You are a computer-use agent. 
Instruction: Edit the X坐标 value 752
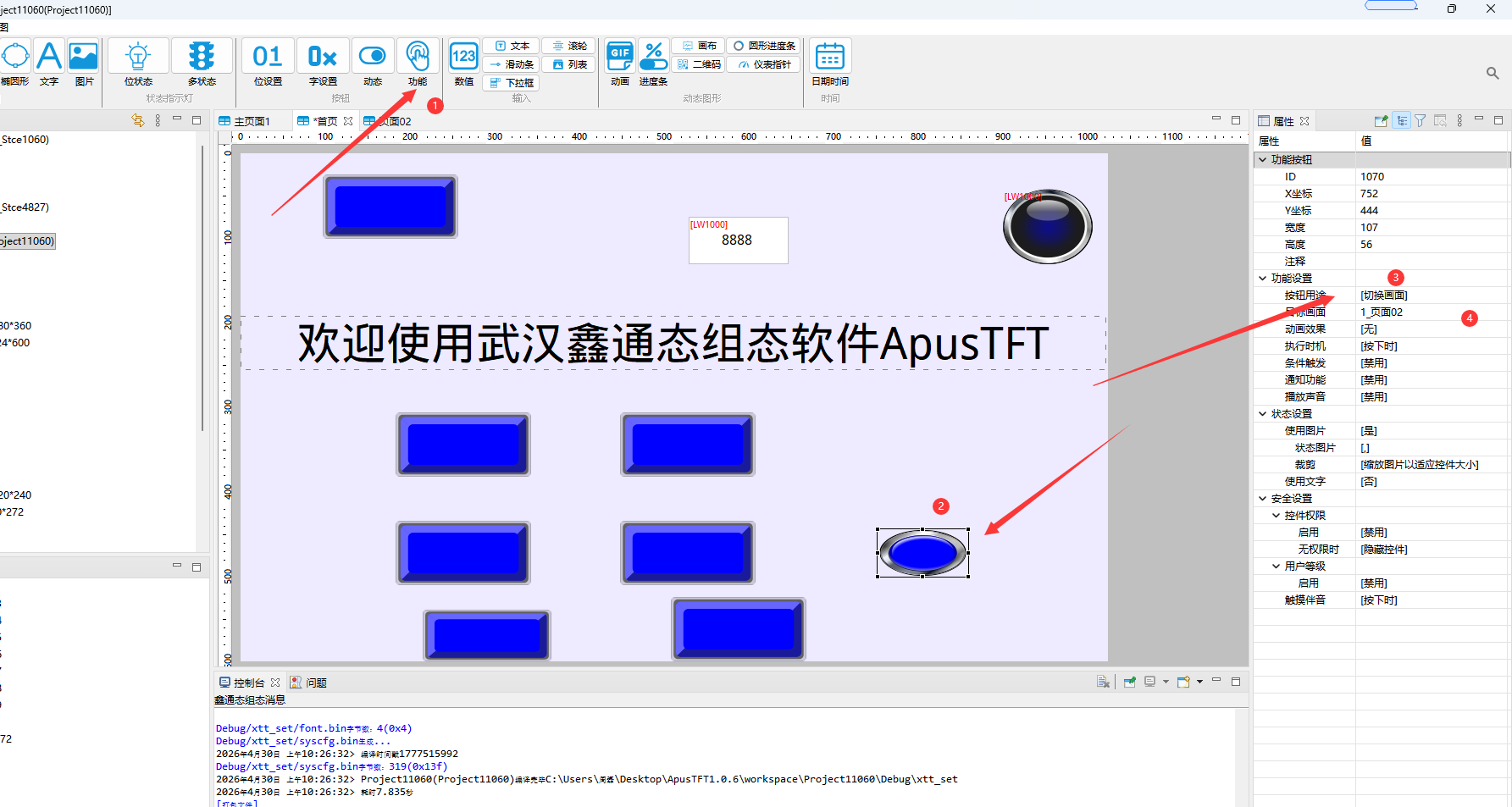pos(1433,193)
